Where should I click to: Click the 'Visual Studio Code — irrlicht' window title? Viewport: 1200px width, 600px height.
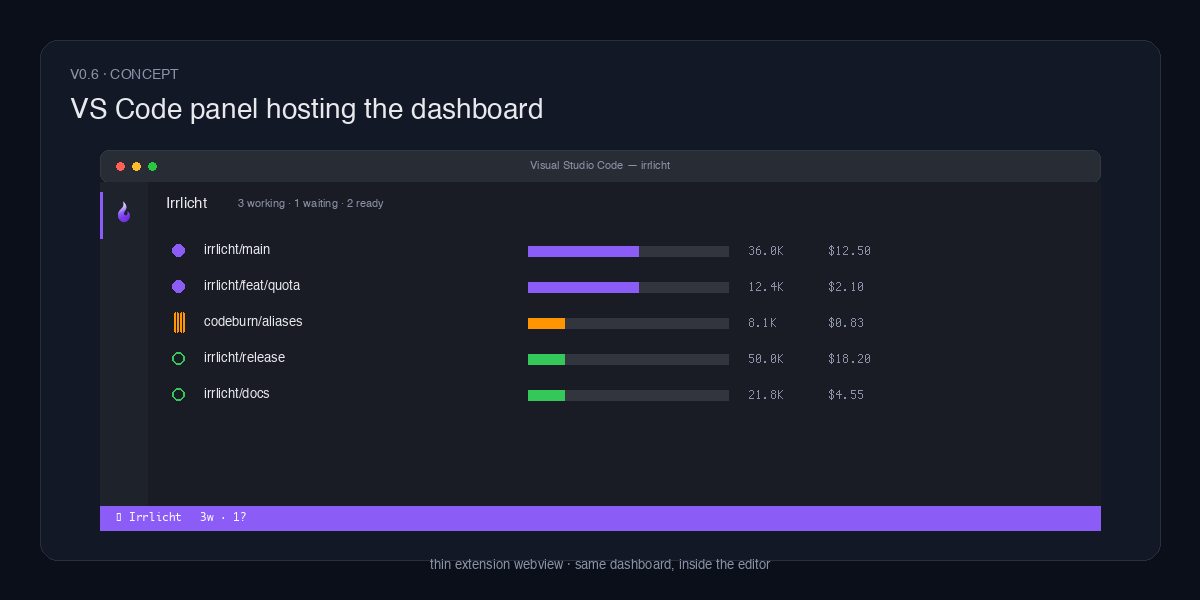click(x=600, y=166)
